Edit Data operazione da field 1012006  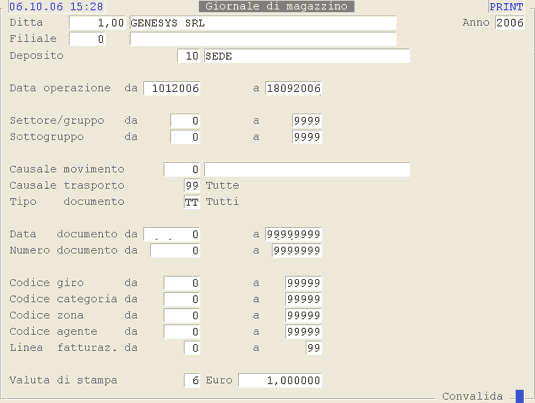[172, 88]
